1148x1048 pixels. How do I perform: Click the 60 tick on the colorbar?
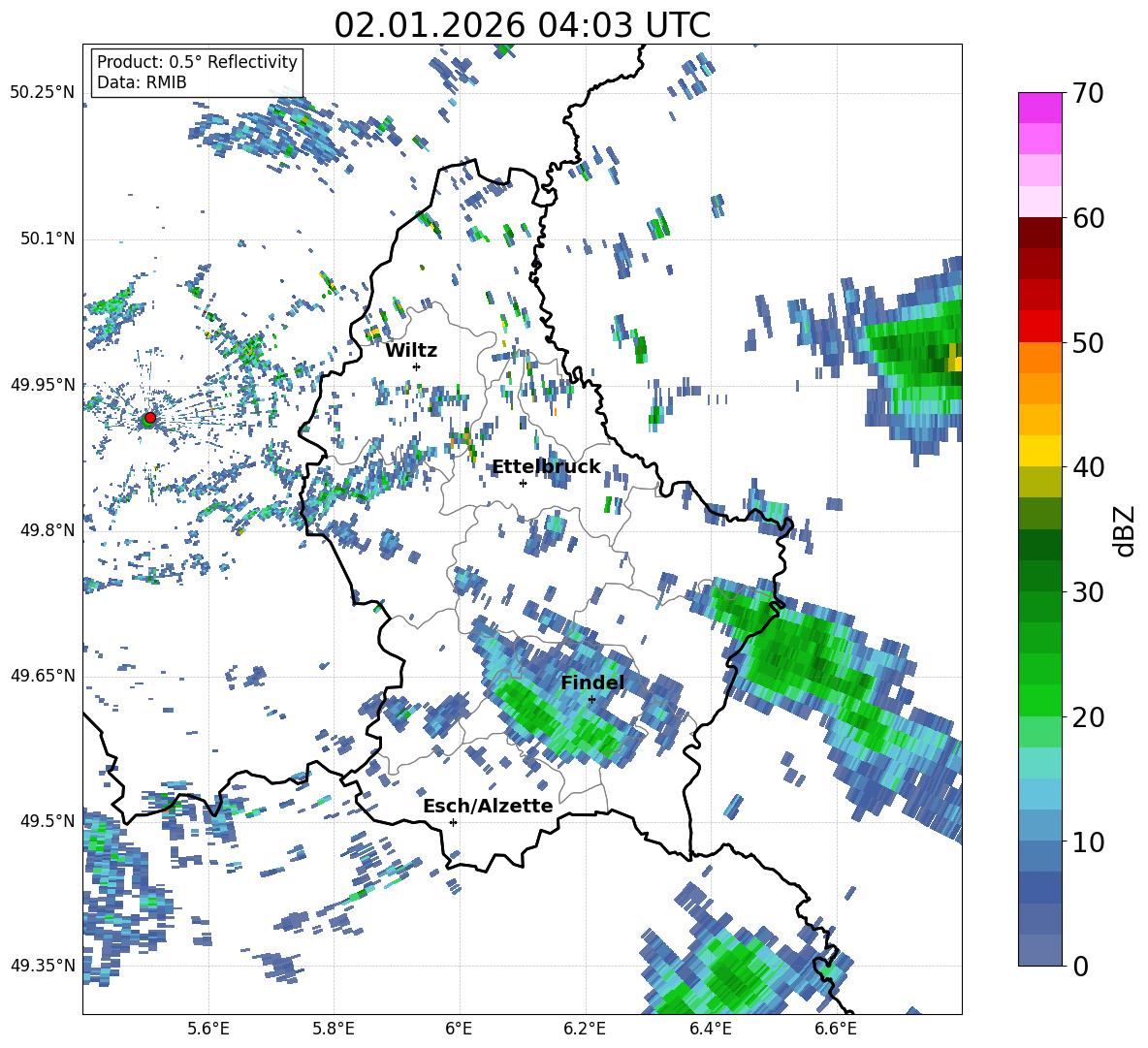click(1087, 218)
